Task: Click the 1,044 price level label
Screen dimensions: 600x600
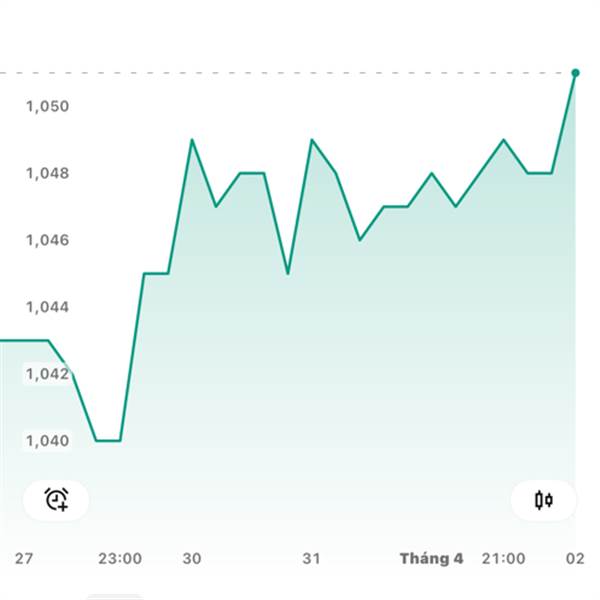Action: pos(47,306)
